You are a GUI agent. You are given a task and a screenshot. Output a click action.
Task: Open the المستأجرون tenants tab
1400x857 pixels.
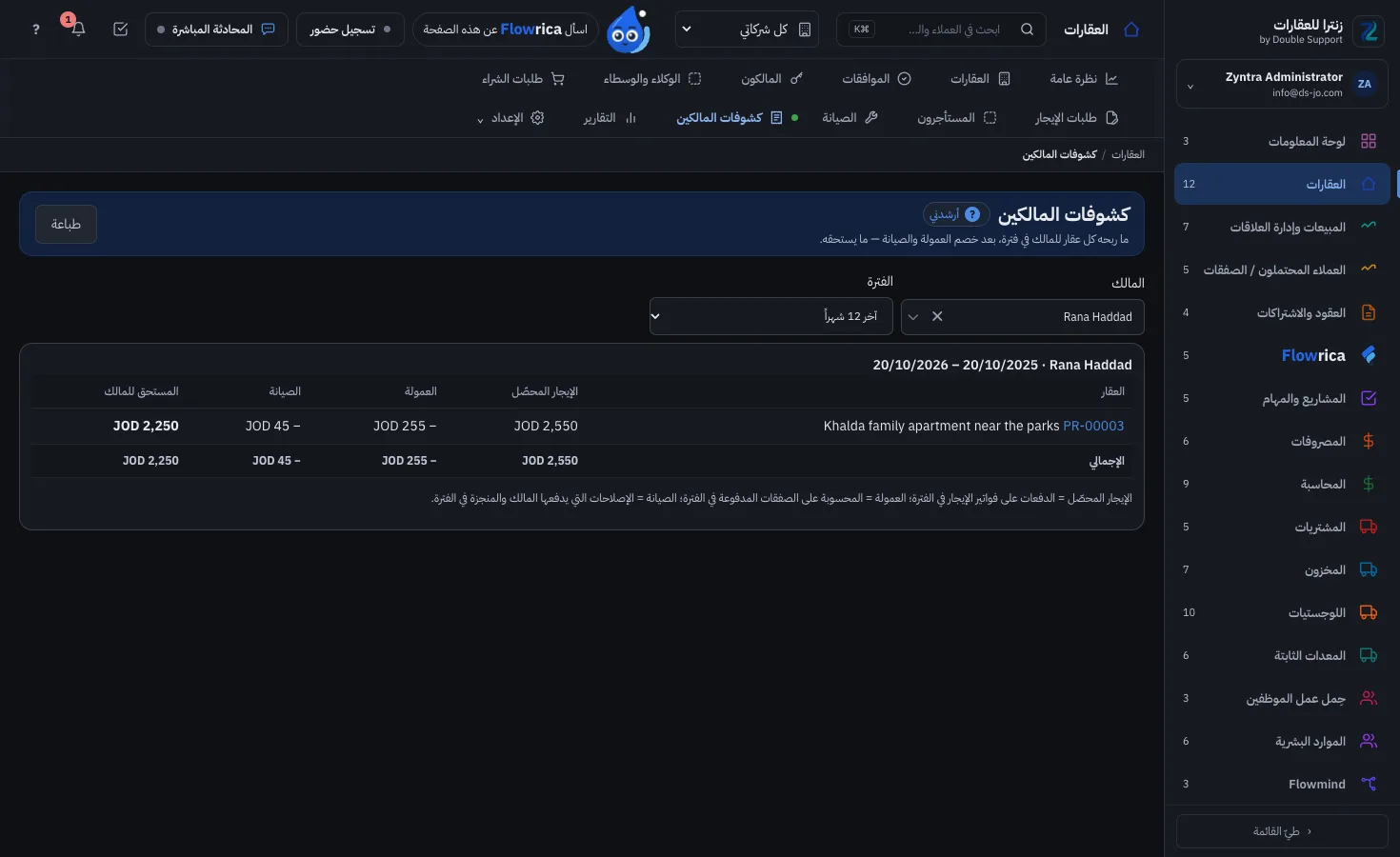tap(956, 118)
